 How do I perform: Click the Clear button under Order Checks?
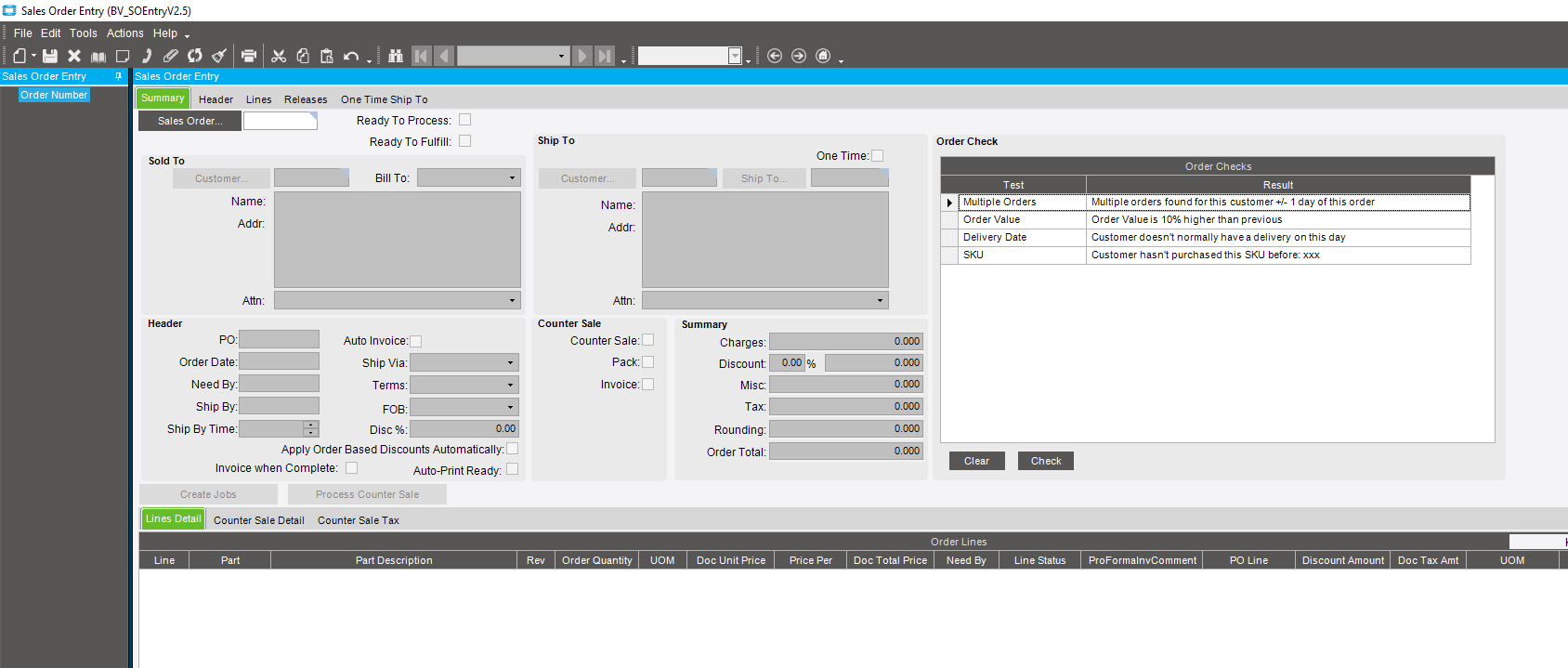click(x=977, y=461)
